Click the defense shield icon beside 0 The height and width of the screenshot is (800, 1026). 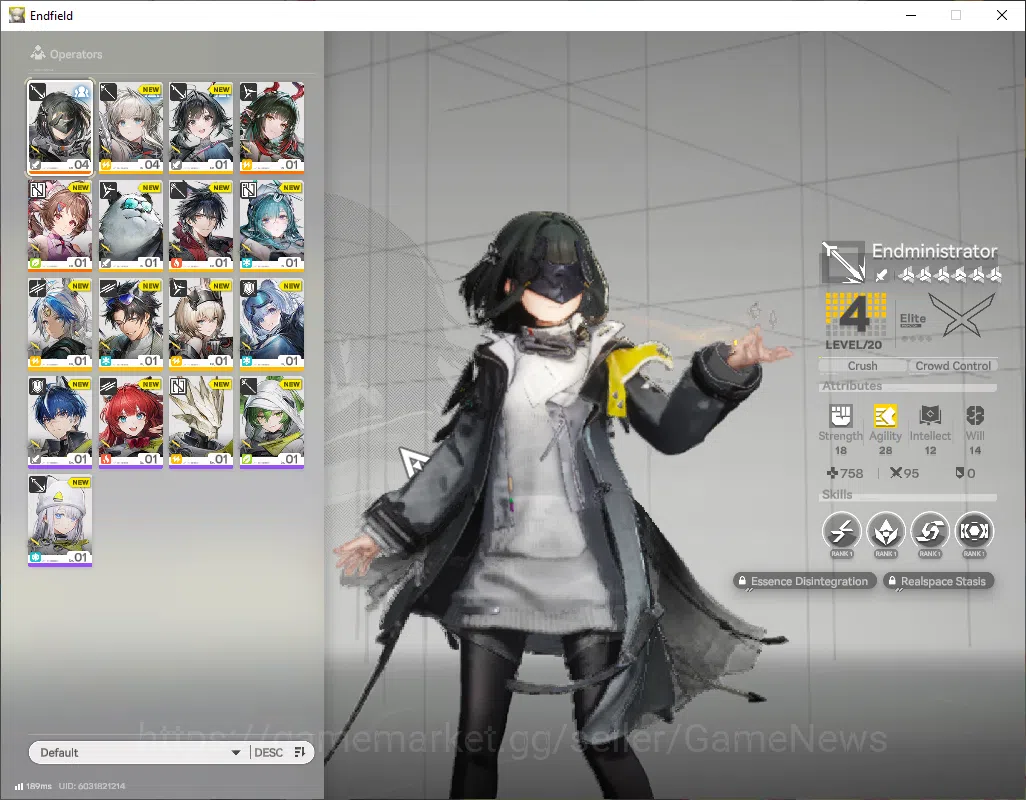click(959, 472)
